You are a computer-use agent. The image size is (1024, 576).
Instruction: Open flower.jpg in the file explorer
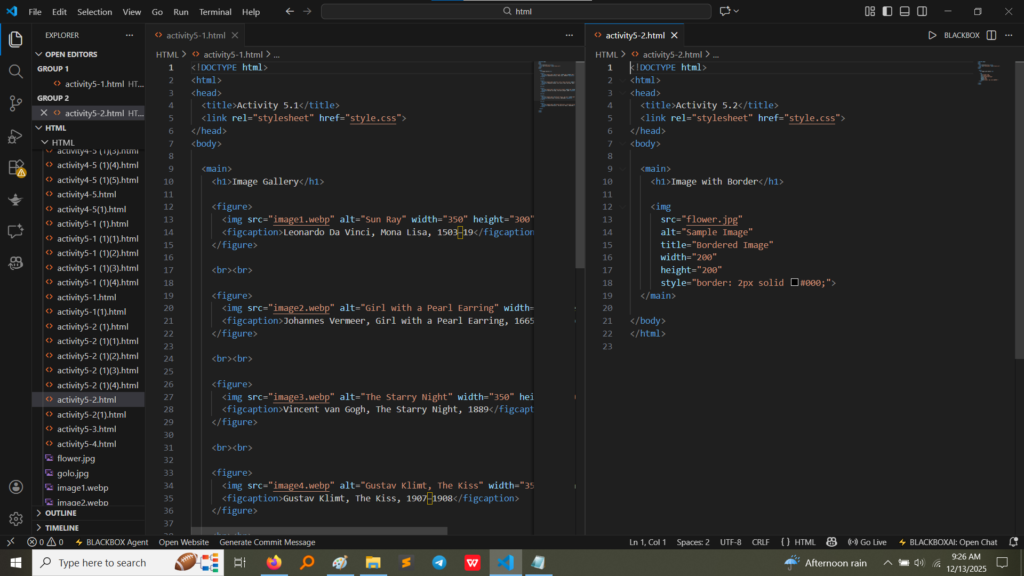click(x=76, y=458)
